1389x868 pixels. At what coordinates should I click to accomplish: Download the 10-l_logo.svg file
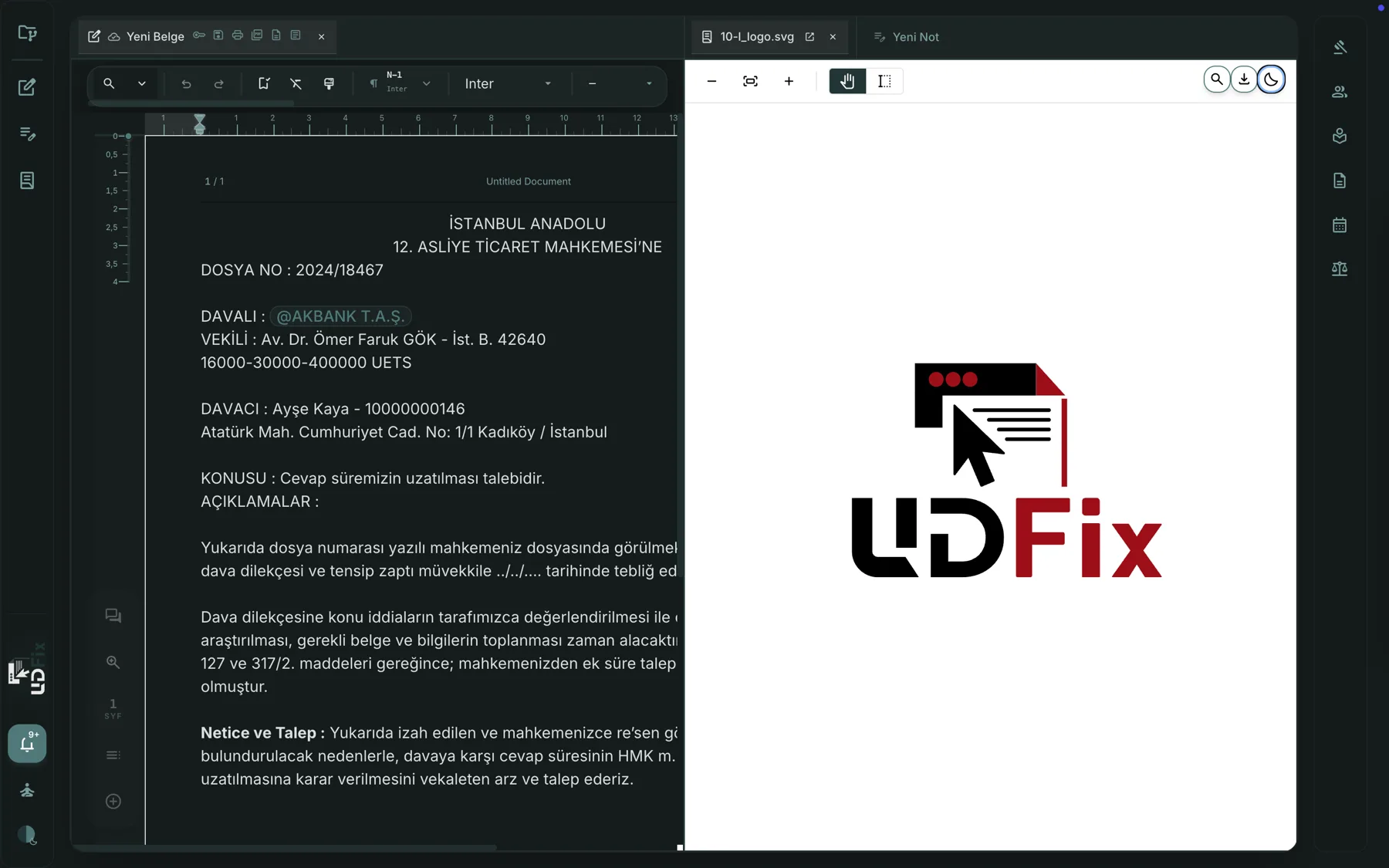click(1244, 79)
